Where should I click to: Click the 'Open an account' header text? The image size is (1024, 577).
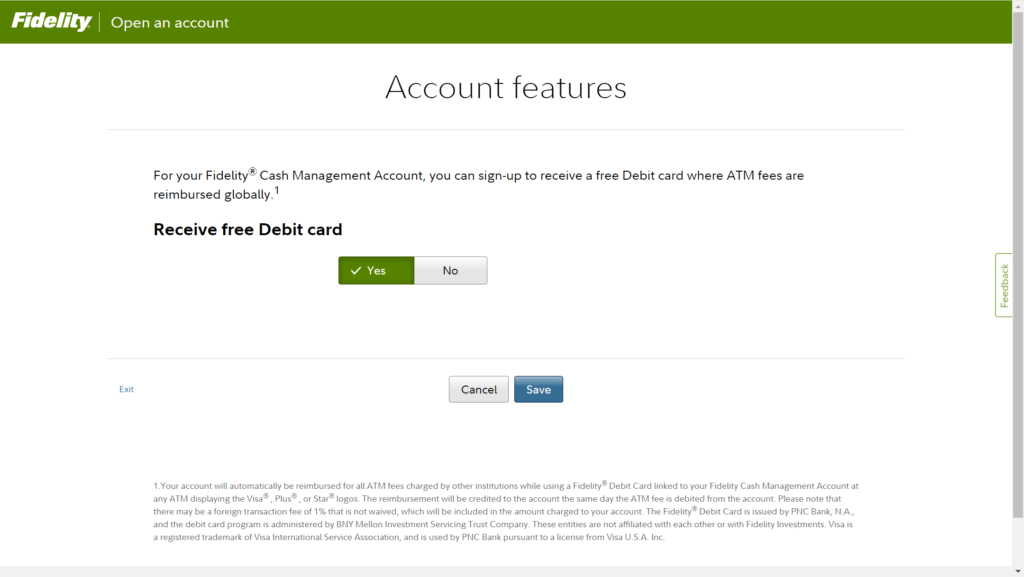click(x=170, y=22)
